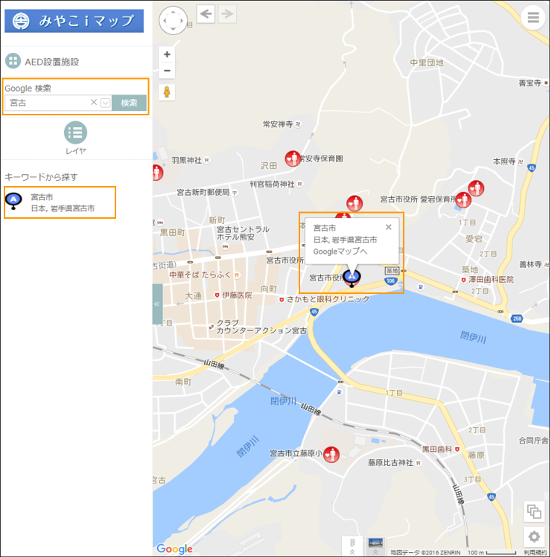Click the 利用規約 terms link
Screen dimensions: 550x557
536,552
